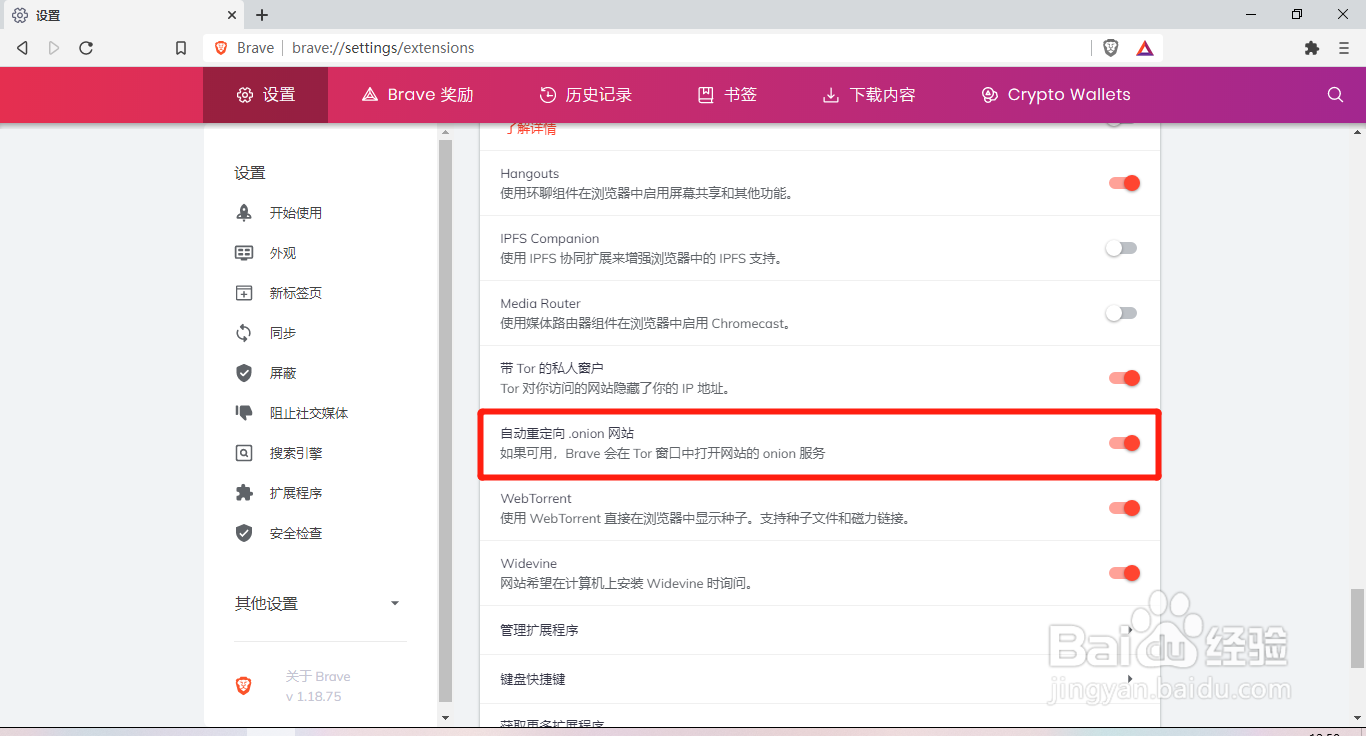This screenshot has height=736, width=1366.
Task: Open the browser main menu icon
Action: tap(1342, 48)
